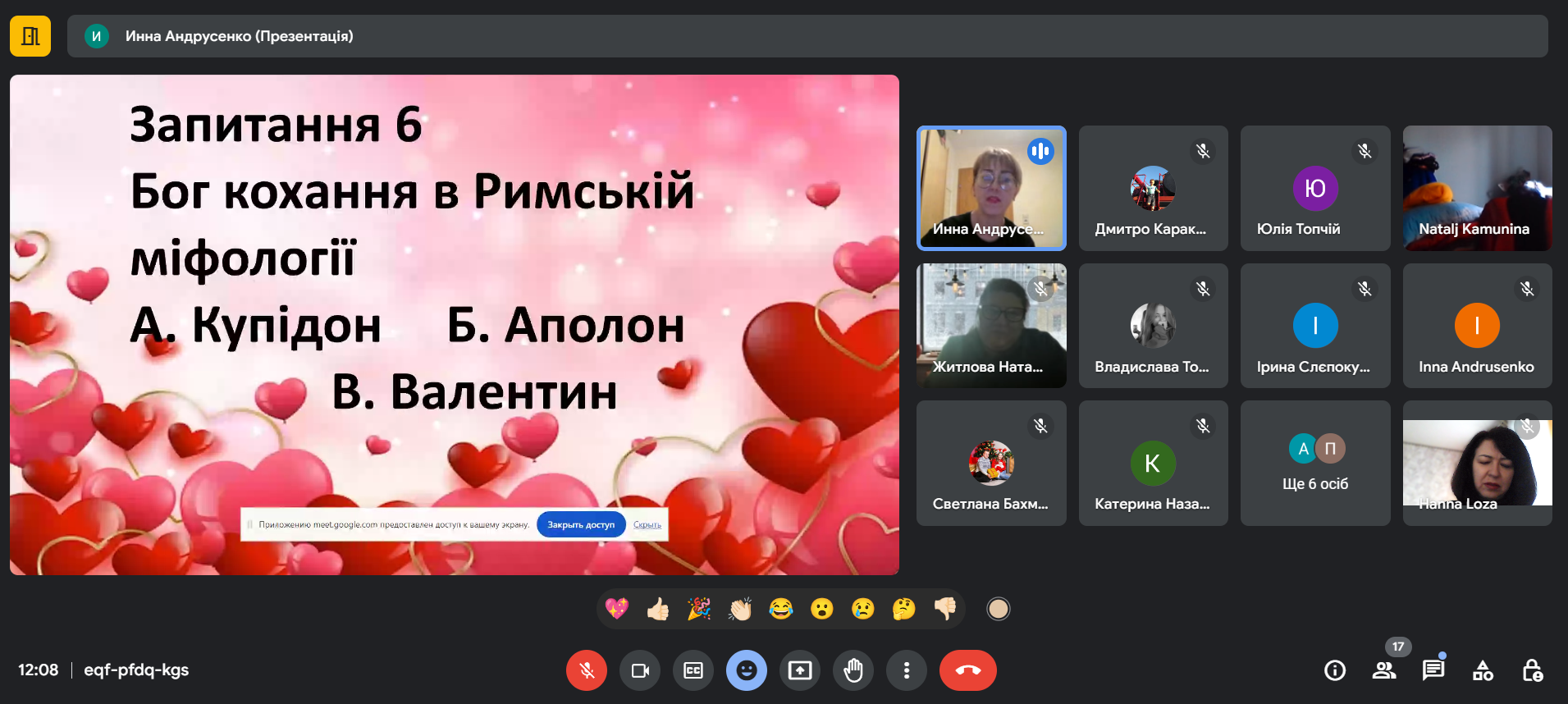This screenshot has height=704, width=1568.
Task: Send the thumbs up reaction
Action: [658, 609]
